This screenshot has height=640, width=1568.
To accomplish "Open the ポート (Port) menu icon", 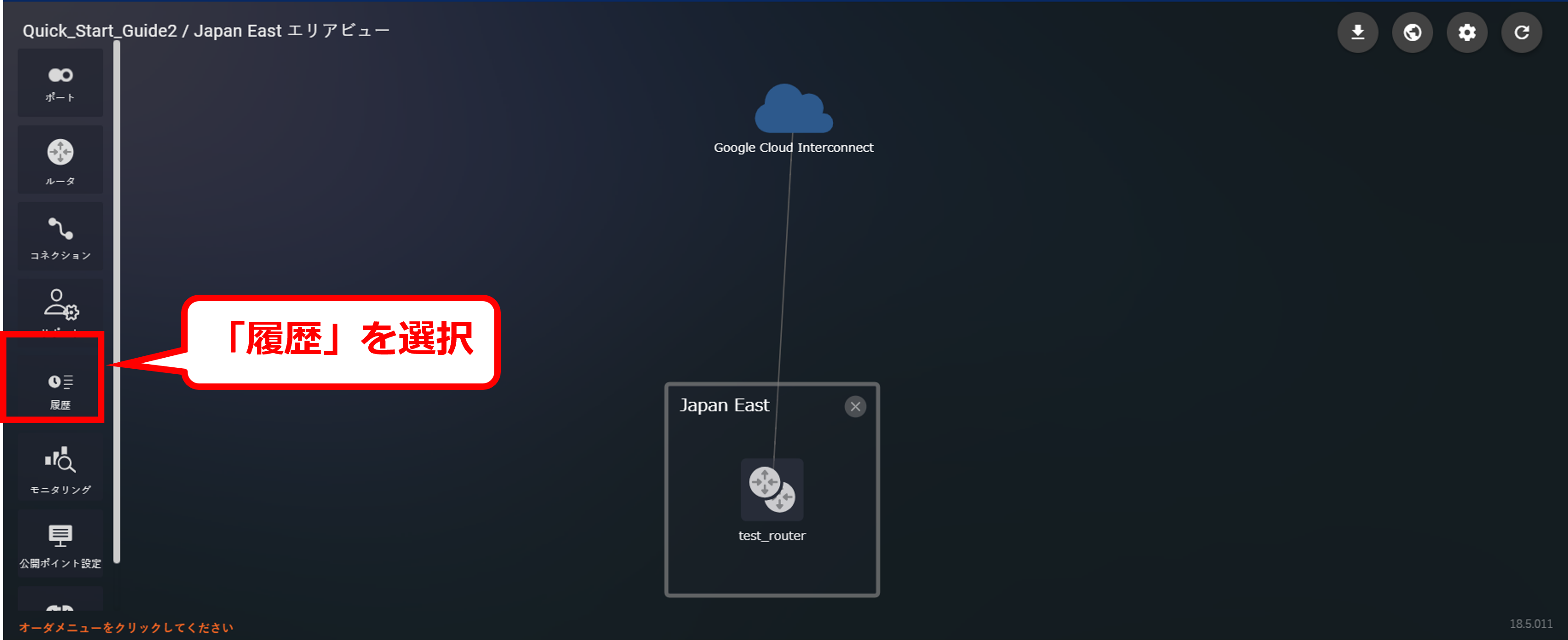I will [60, 83].
